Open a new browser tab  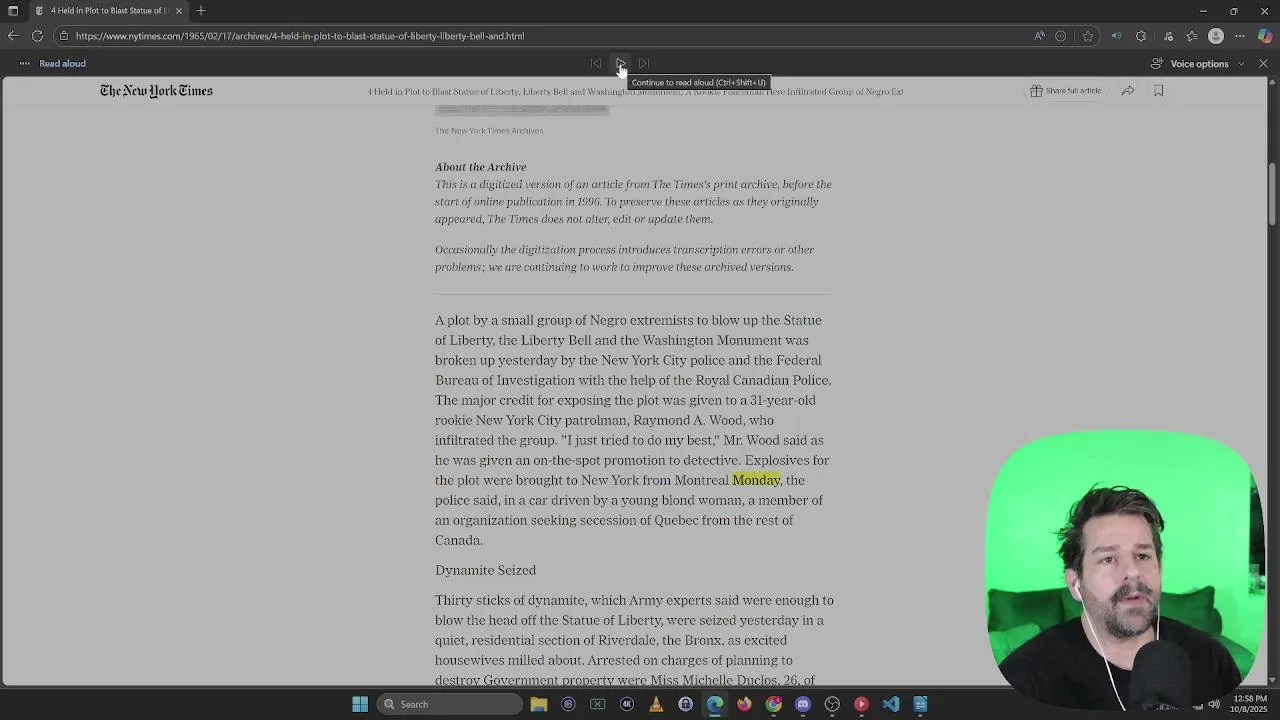(201, 11)
